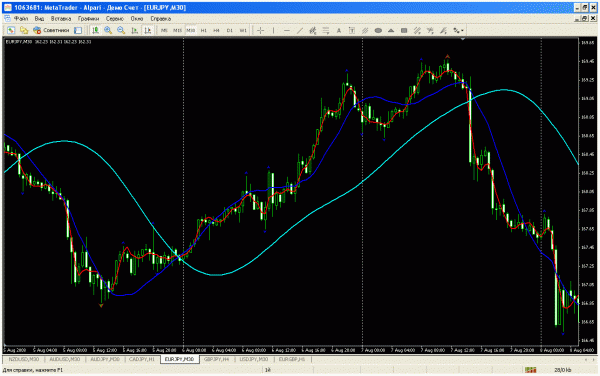Select the angled pitchfork tool icon
This screenshot has height=376, width=600.
point(443,30)
